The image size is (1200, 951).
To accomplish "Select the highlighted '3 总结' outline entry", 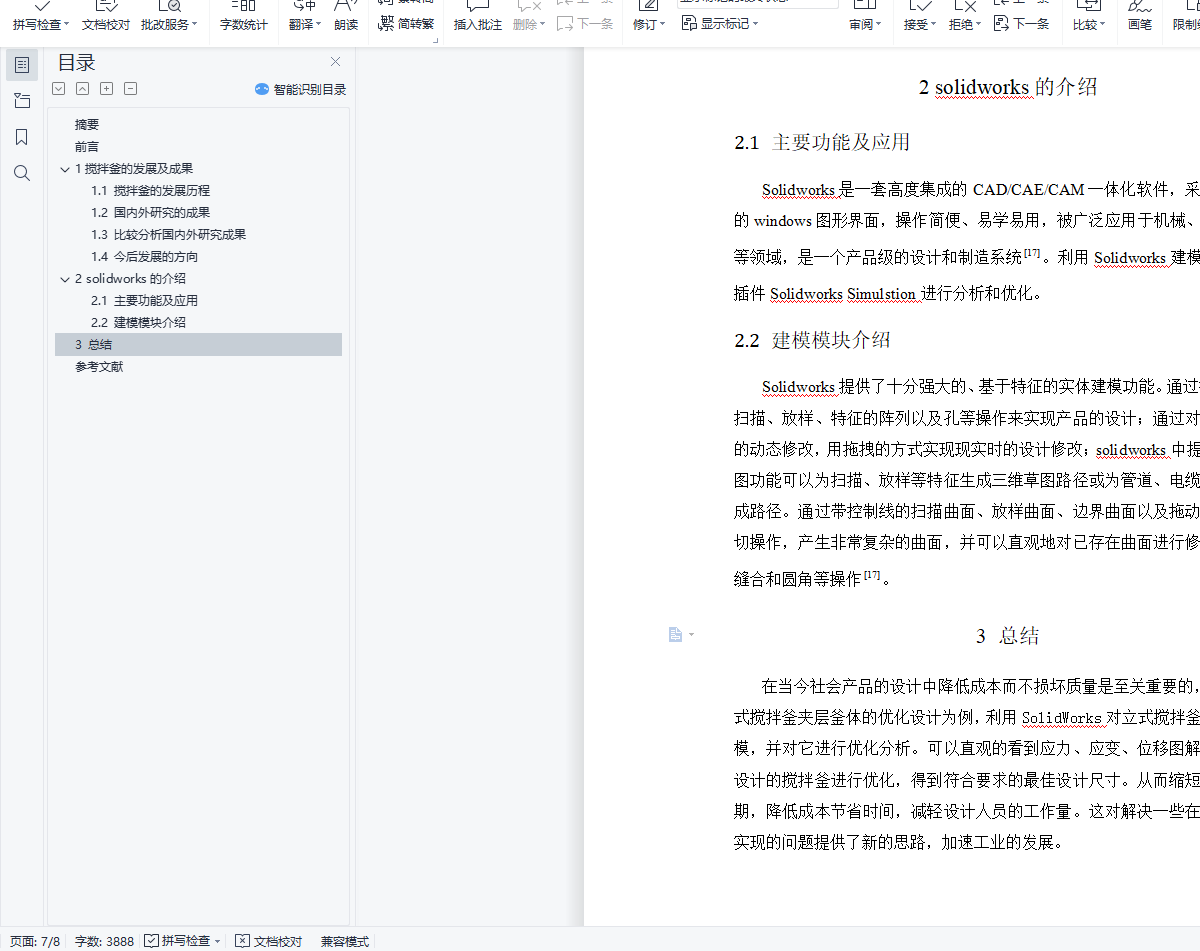I will (198, 345).
